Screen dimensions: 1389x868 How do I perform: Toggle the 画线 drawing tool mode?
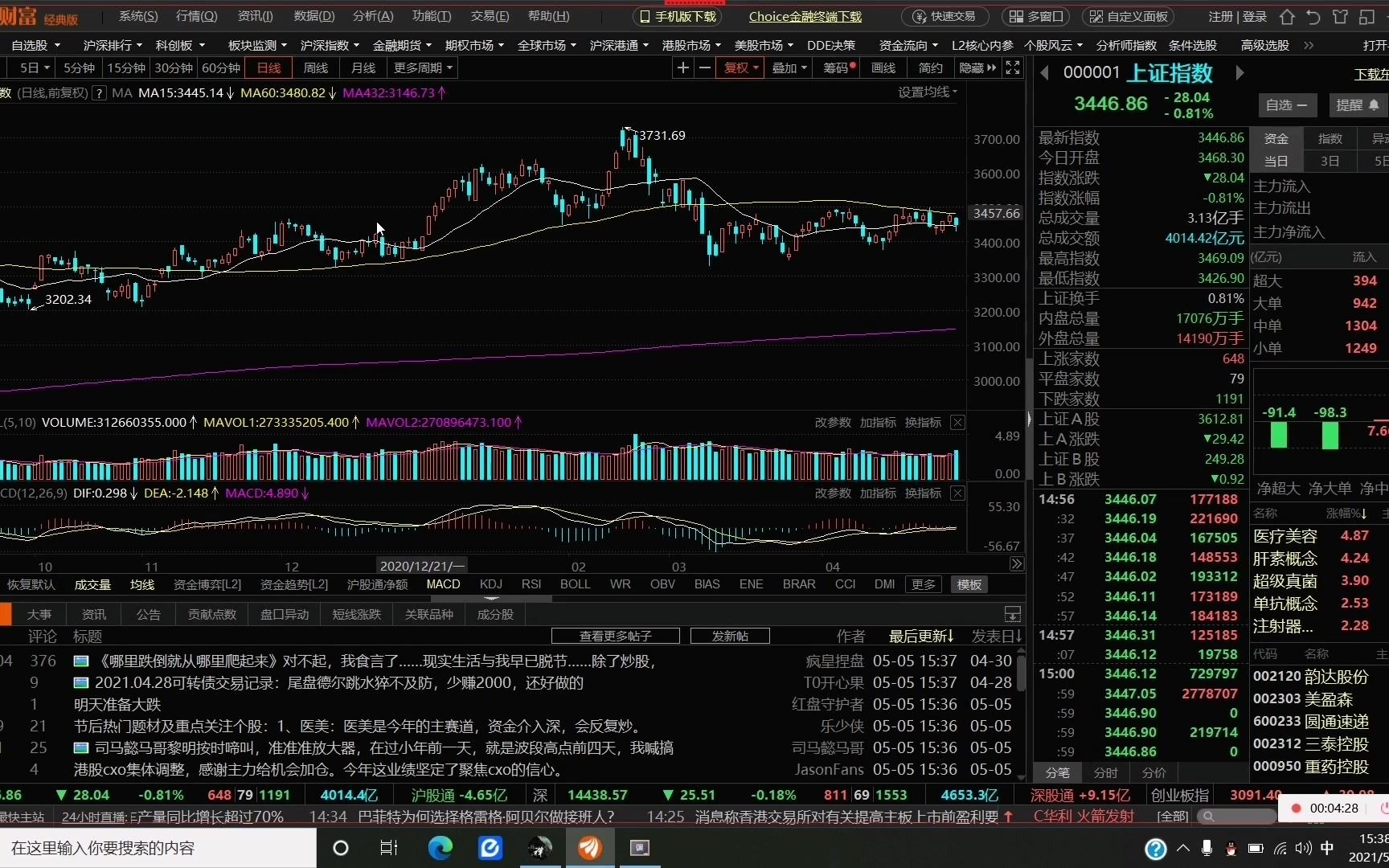883,68
